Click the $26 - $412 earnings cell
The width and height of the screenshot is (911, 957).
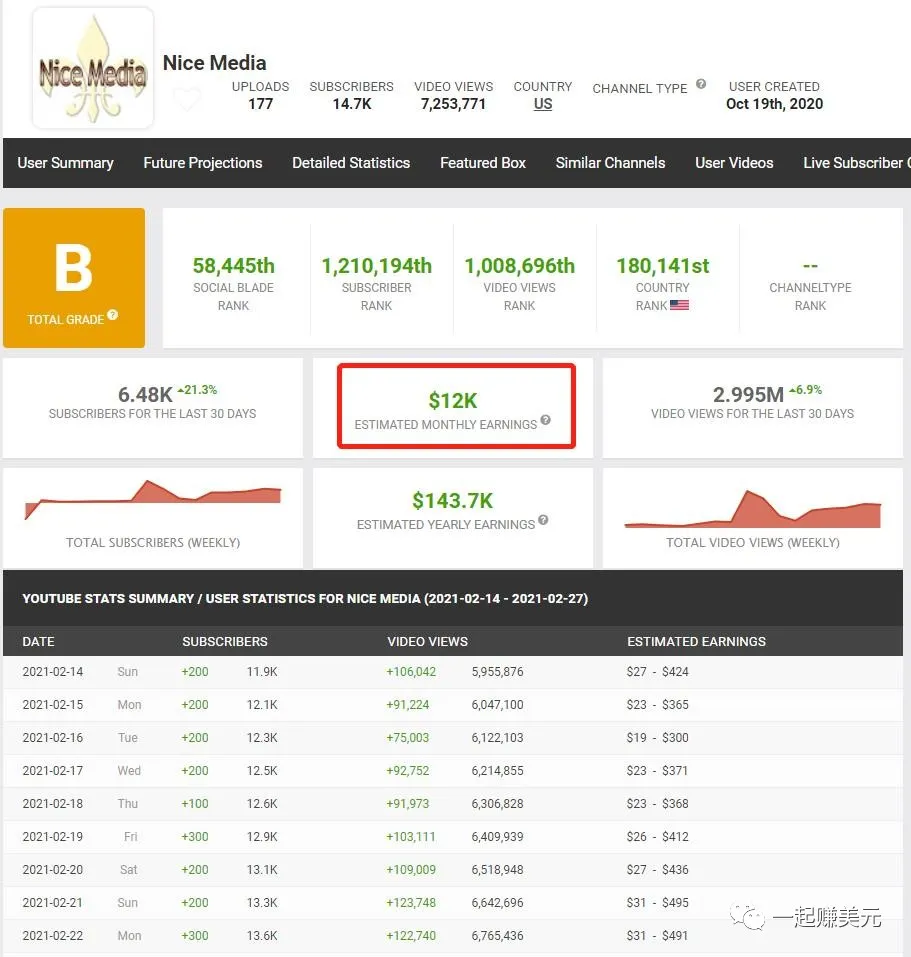[x=657, y=837]
